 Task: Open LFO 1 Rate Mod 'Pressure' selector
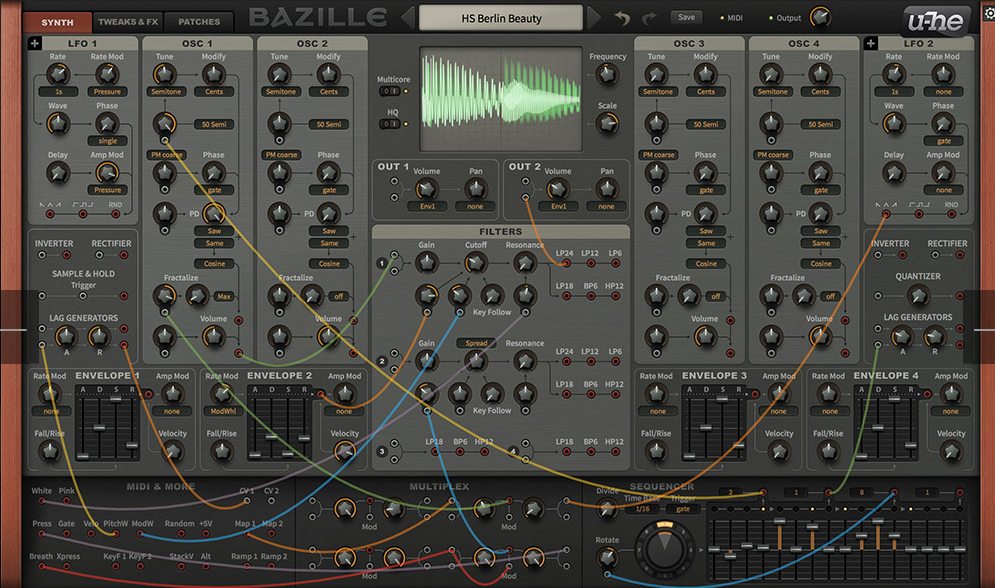(107, 92)
